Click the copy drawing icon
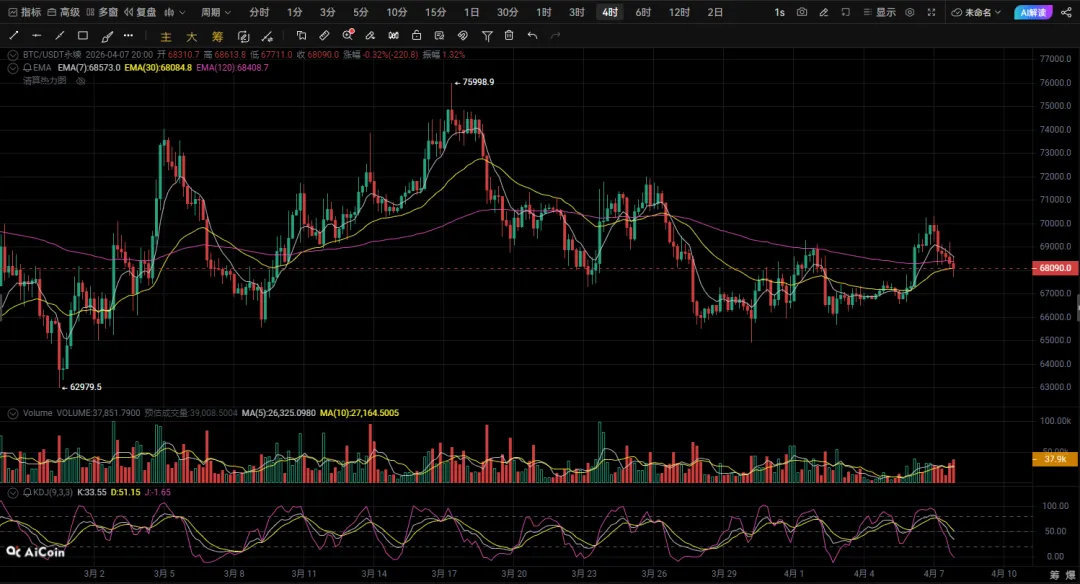 301,35
